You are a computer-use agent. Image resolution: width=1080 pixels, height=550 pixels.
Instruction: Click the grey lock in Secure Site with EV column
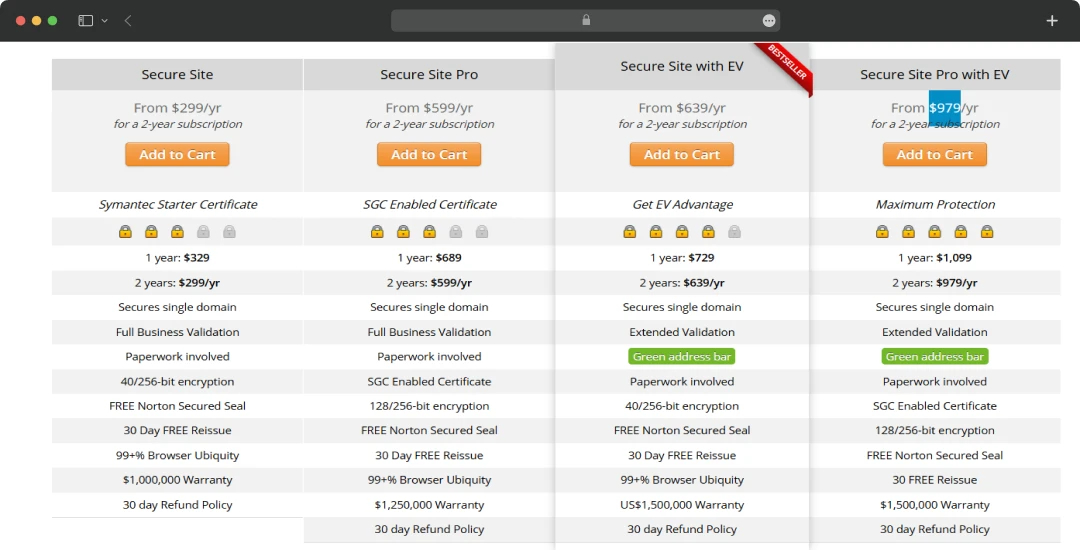coord(734,231)
